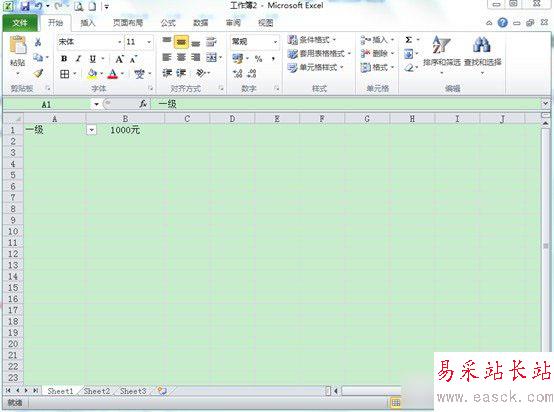Screen dimensions: 554x412
Task: Click the Copy icon
Action: (38, 57)
